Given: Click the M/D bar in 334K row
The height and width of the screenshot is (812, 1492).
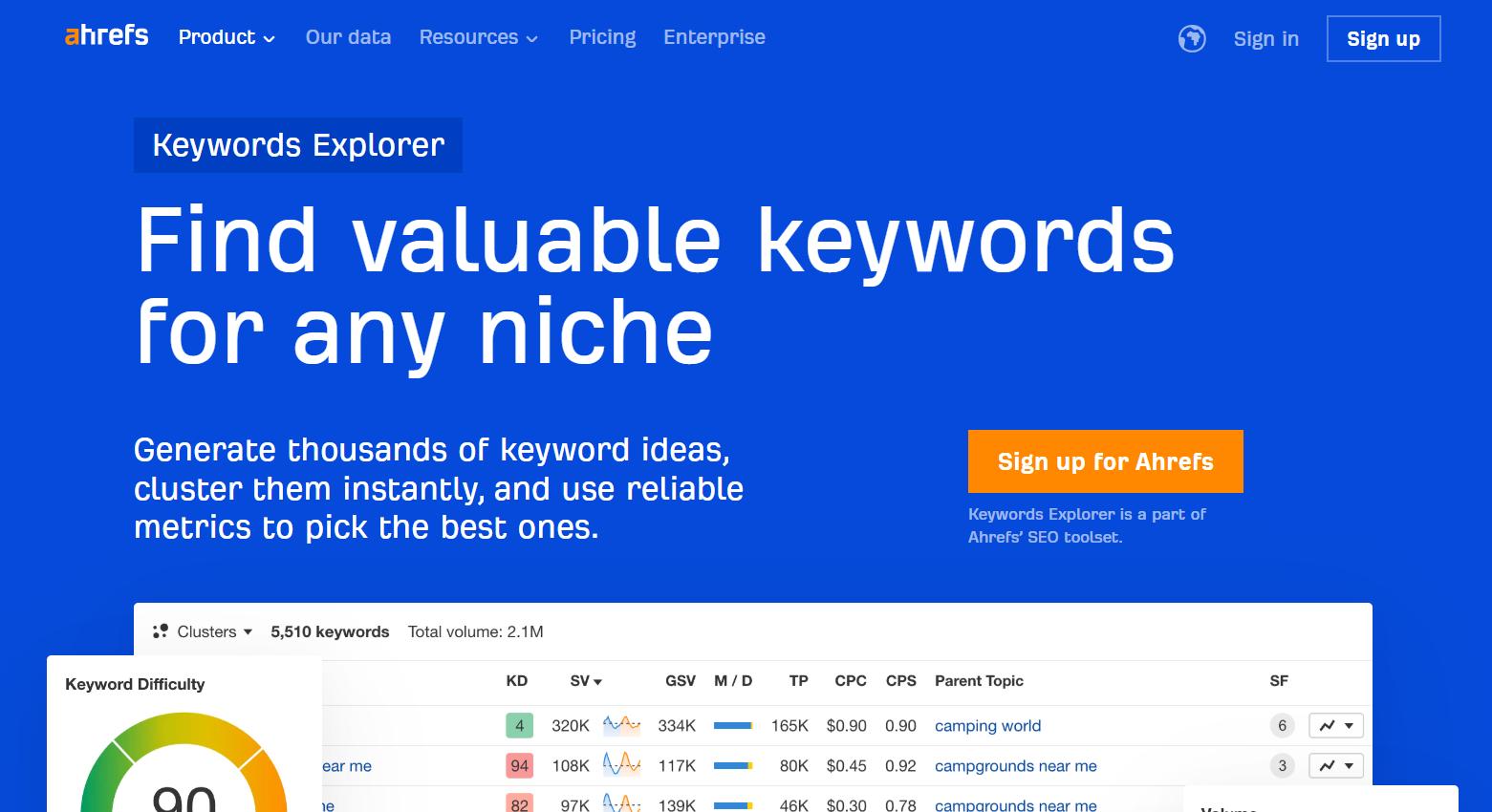Looking at the screenshot, I should (733, 726).
